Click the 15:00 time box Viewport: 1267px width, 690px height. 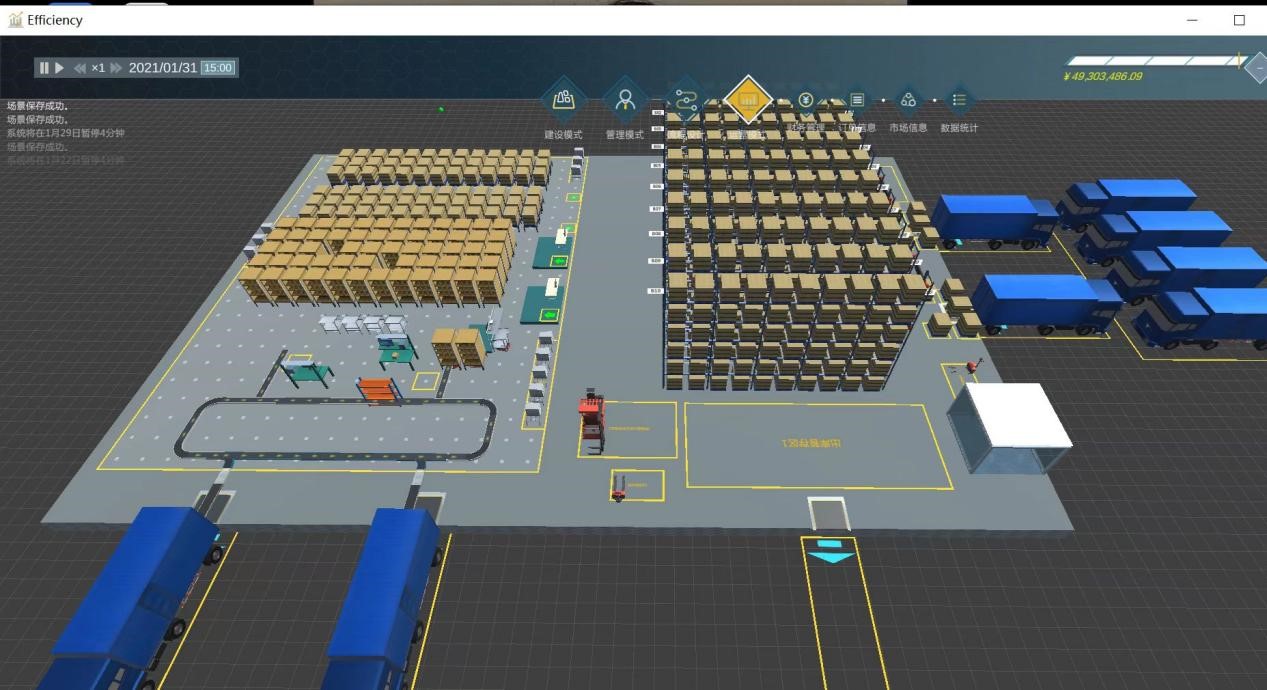click(218, 68)
